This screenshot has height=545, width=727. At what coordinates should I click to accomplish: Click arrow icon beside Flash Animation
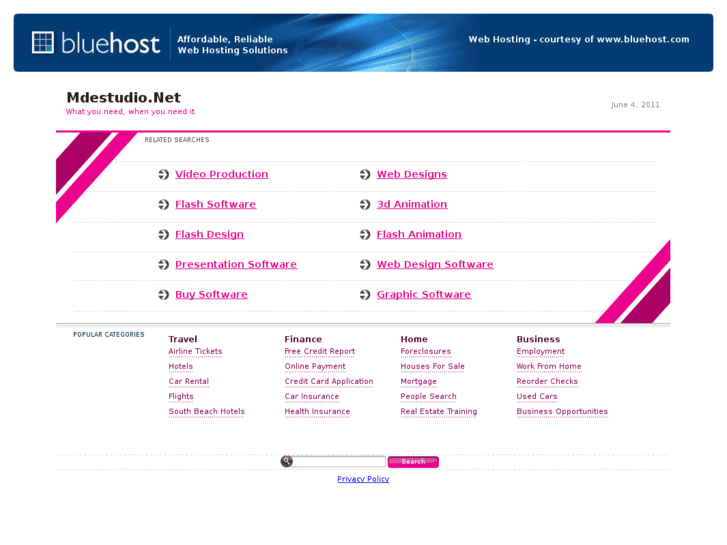pyautogui.click(x=365, y=235)
